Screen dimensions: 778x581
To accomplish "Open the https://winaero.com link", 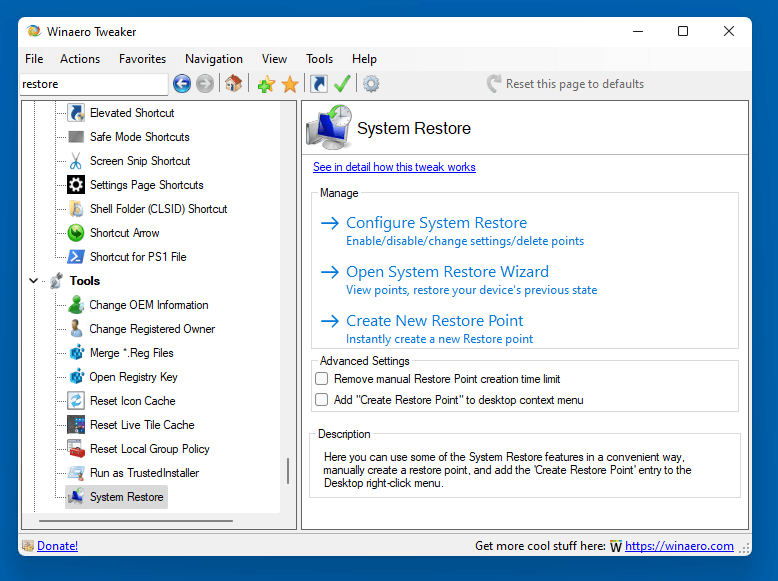I will [679, 546].
